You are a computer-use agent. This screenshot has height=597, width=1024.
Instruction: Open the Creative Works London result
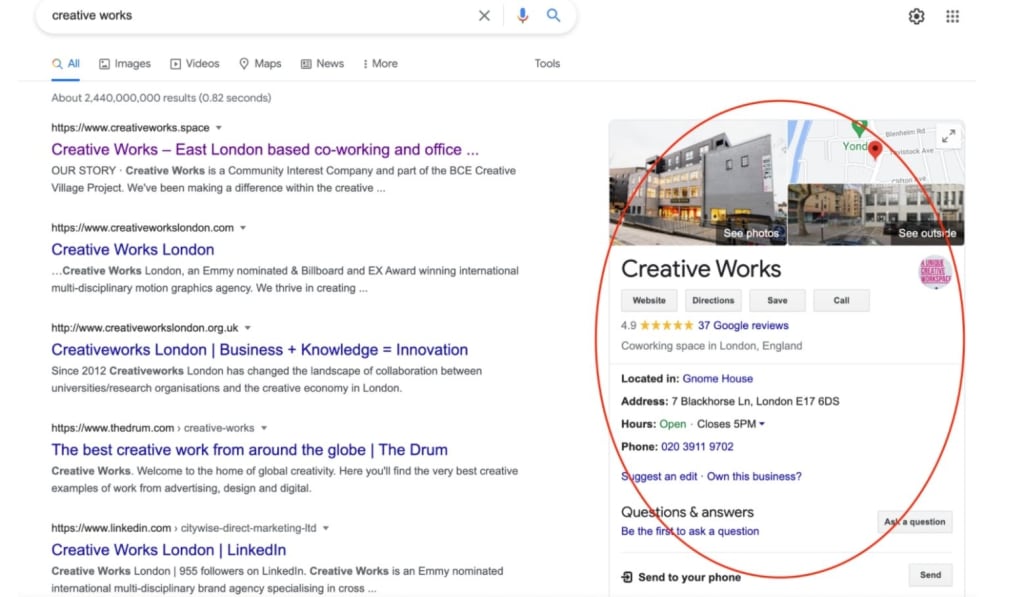click(x=133, y=250)
